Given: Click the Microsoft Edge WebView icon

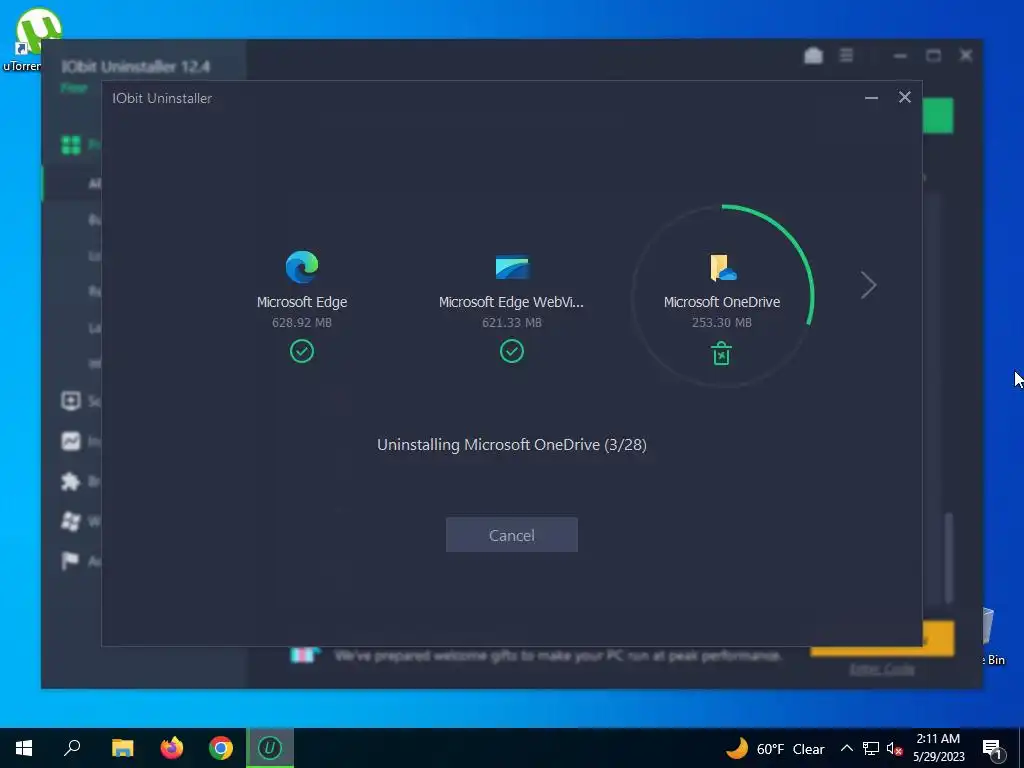Looking at the screenshot, I should (512, 267).
